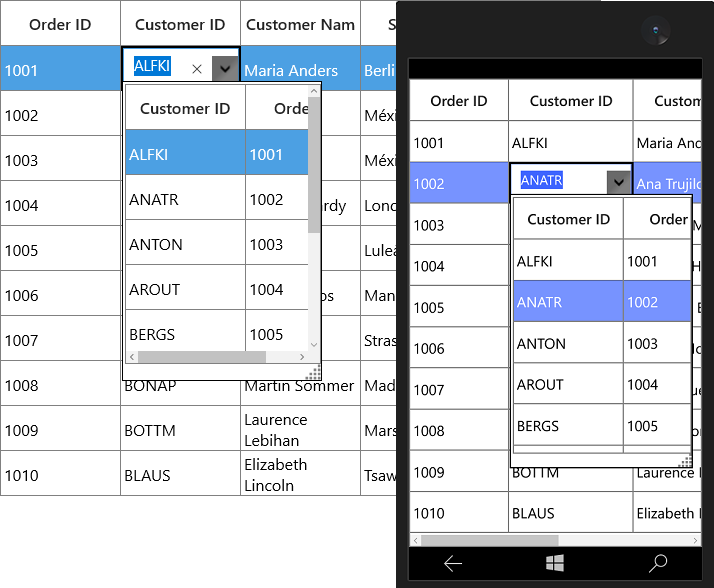Click Ana Trujillo cell in phone grid
The image size is (714, 588).
pos(667,183)
